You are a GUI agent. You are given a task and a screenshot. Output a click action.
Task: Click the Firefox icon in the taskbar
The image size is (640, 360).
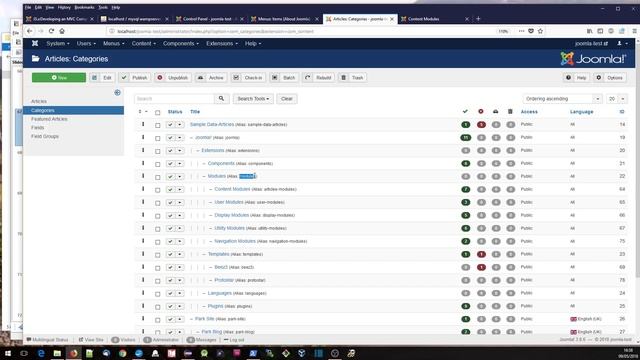pyautogui.click(x=73, y=353)
